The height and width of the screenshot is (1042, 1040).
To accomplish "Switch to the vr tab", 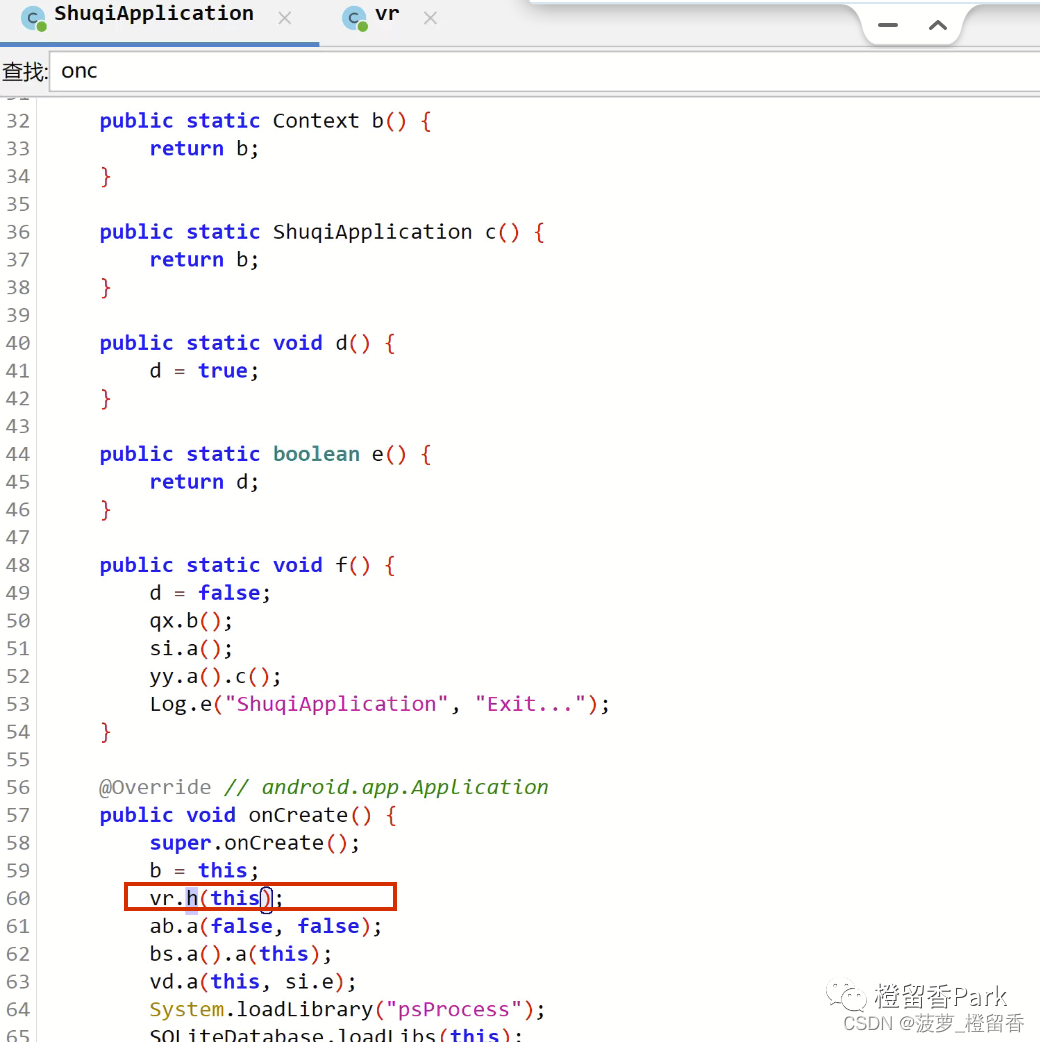I will 388,16.
